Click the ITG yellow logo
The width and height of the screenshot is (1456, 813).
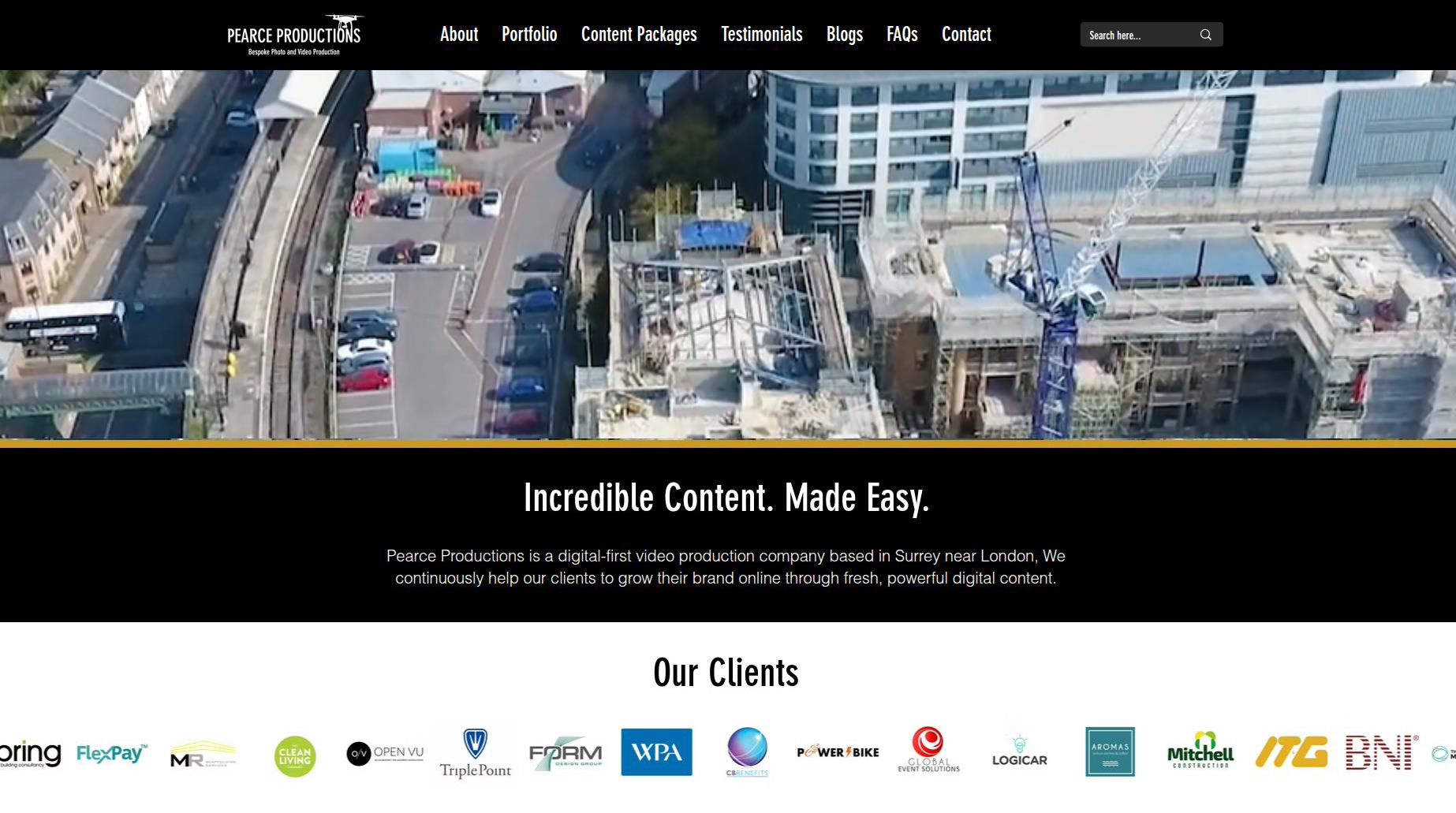tap(1291, 751)
